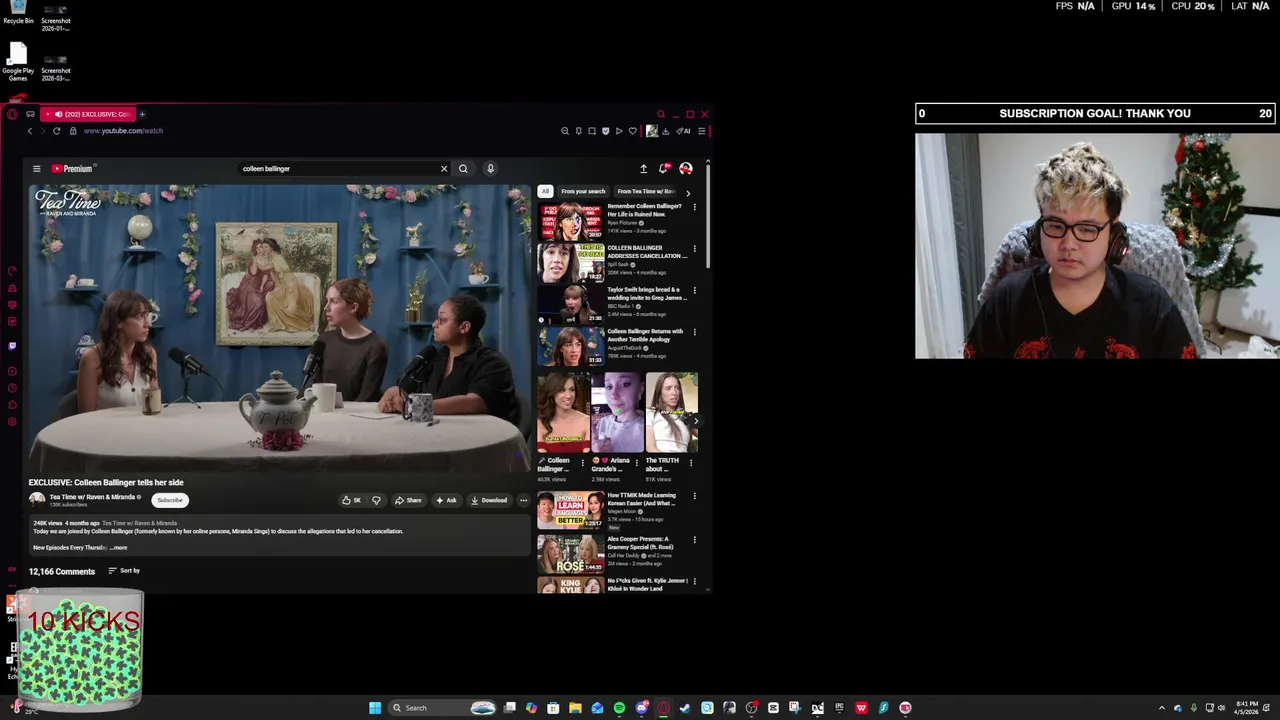This screenshot has width=1280, height=720.
Task: Open Steam from the taskbar
Action: [684, 708]
